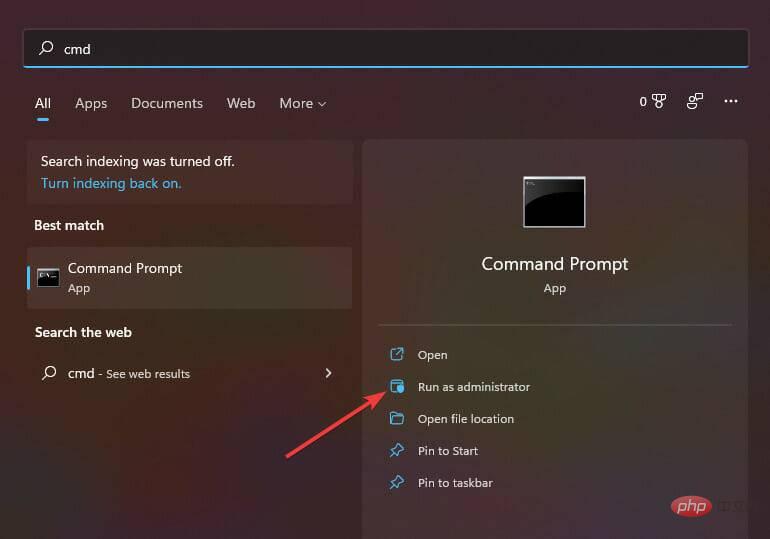Viewport: 770px width, 539px height.
Task: Click the cmd search input field
Action: [x=386, y=48]
